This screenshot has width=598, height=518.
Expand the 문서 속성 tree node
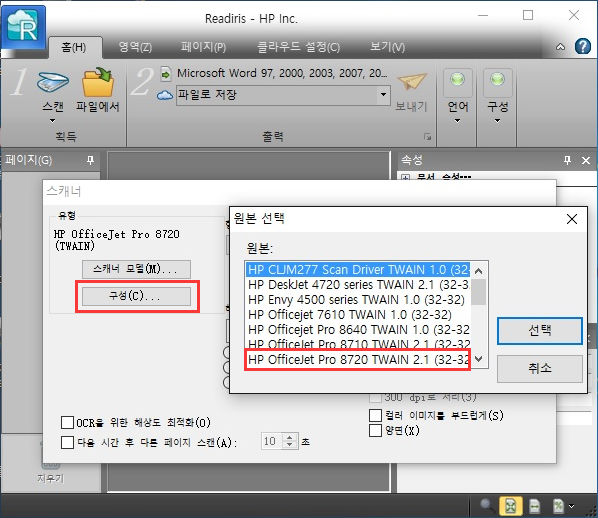406,177
